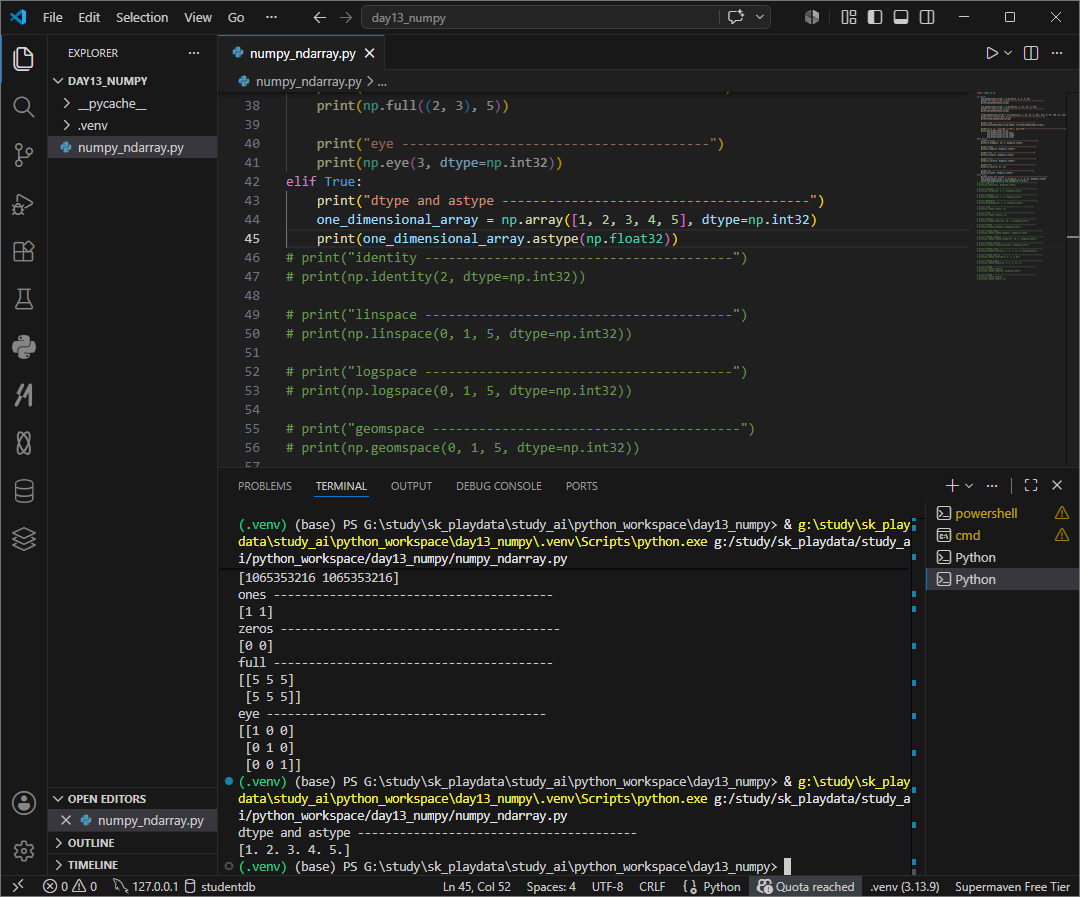This screenshot has height=897, width=1080.
Task: Open the Python environments view
Action: click(23, 347)
